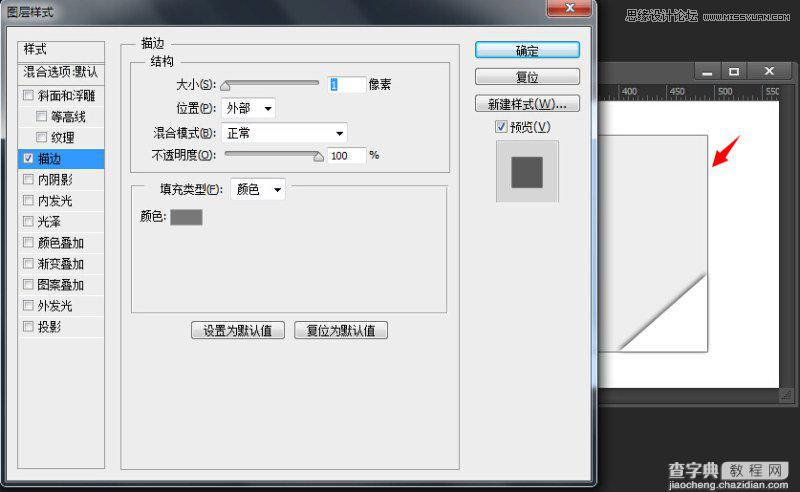Close the document window behind the dialog
Screen dimensions: 800x492
[x=769, y=71]
